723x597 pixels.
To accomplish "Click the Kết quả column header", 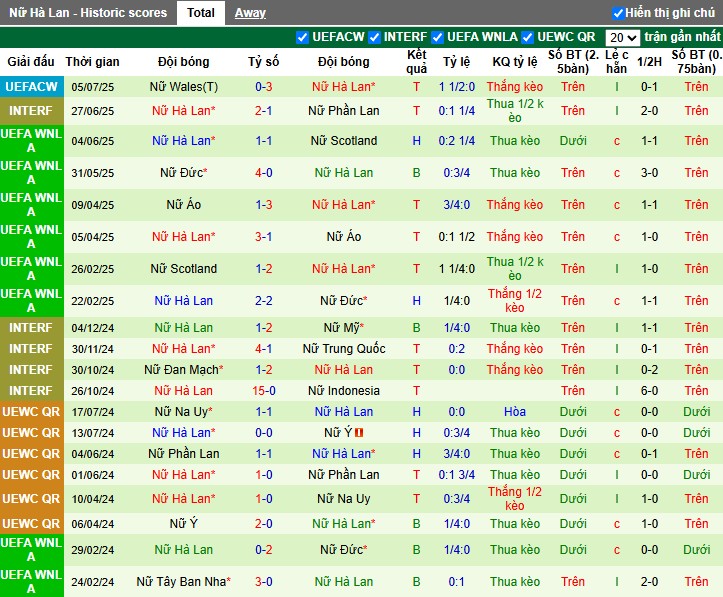I will coord(416,61).
